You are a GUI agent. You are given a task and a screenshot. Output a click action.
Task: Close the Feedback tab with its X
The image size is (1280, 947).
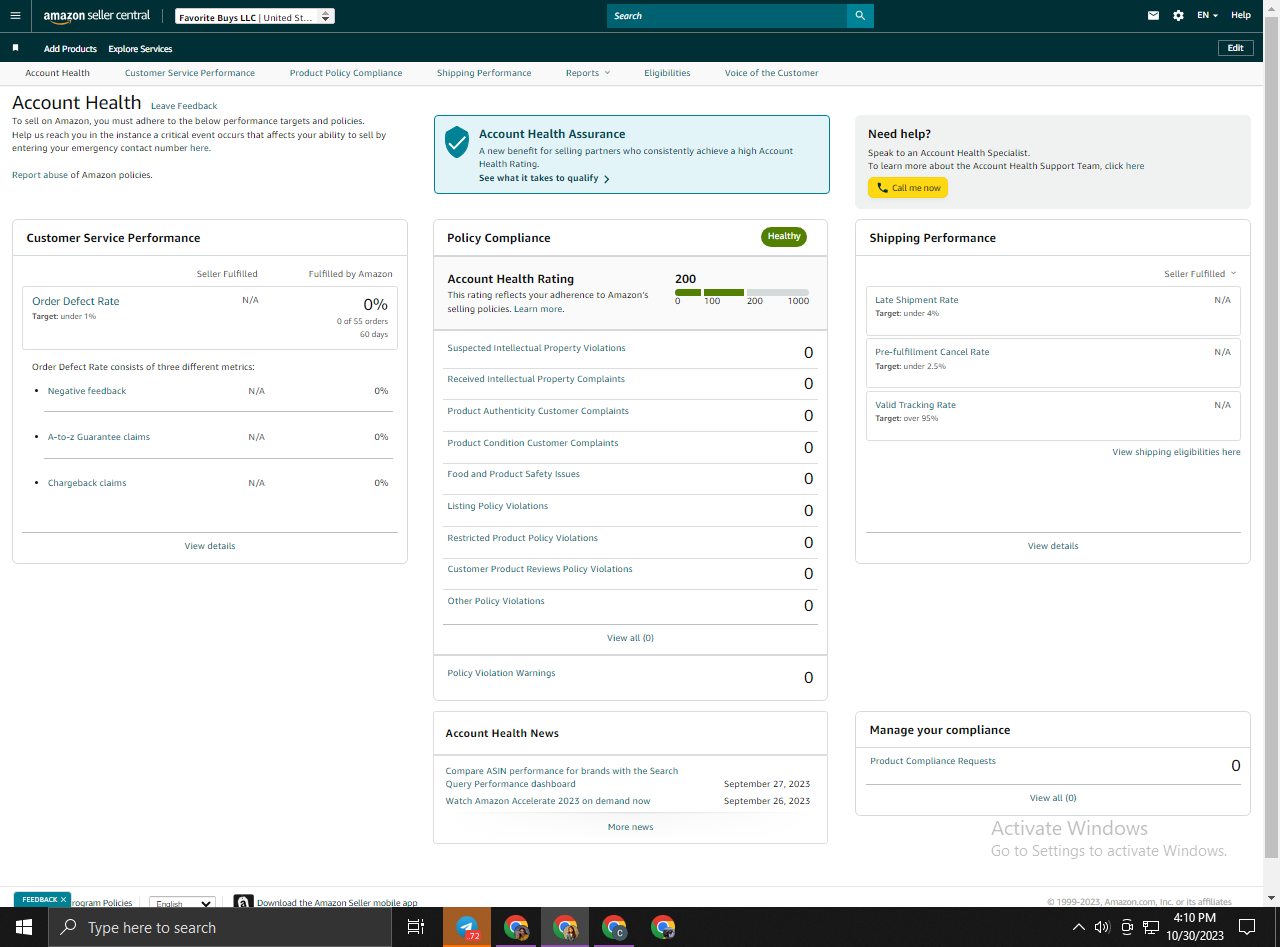pyautogui.click(x=63, y=900)
